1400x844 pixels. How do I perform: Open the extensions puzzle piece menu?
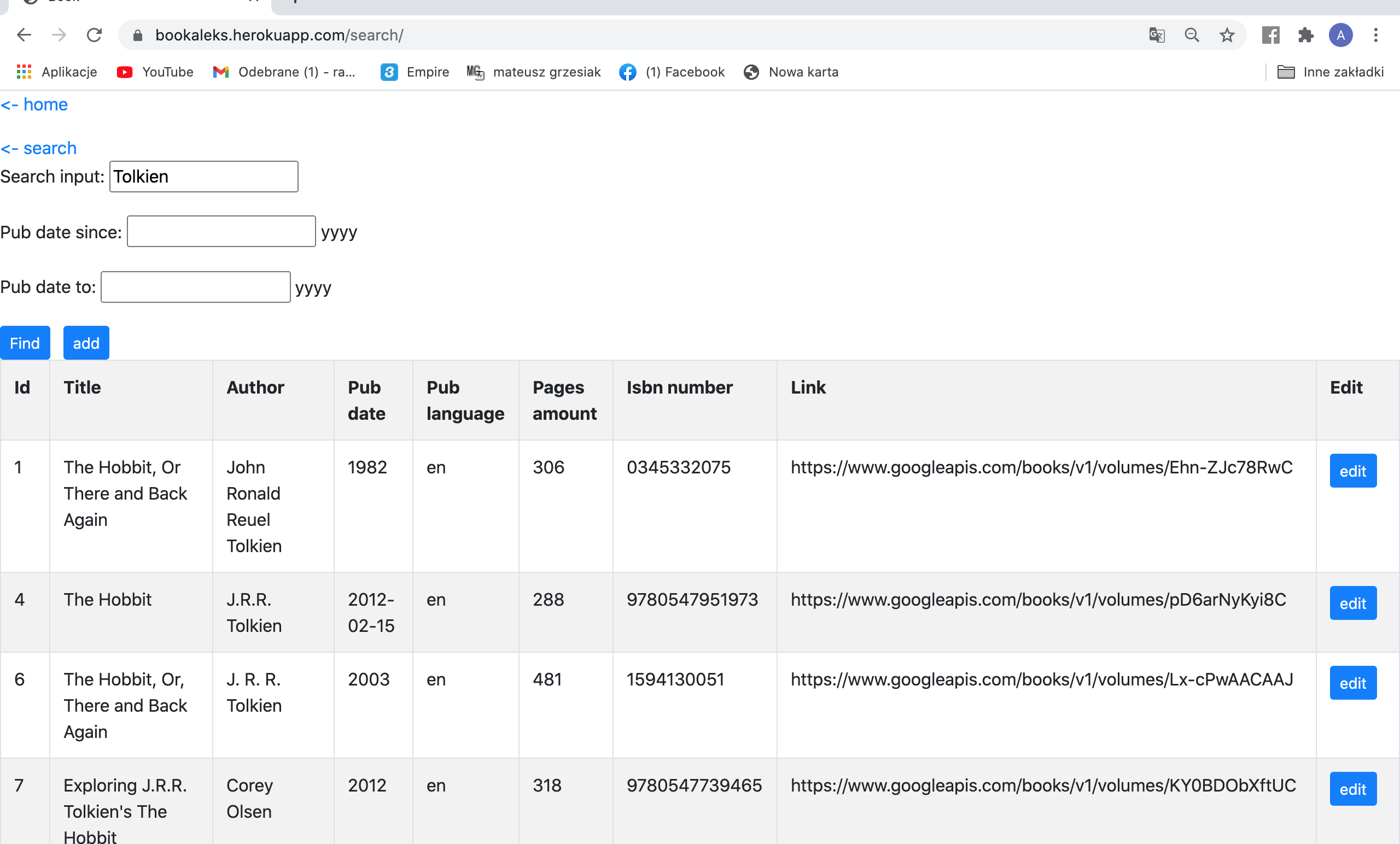coord(1306,35)
